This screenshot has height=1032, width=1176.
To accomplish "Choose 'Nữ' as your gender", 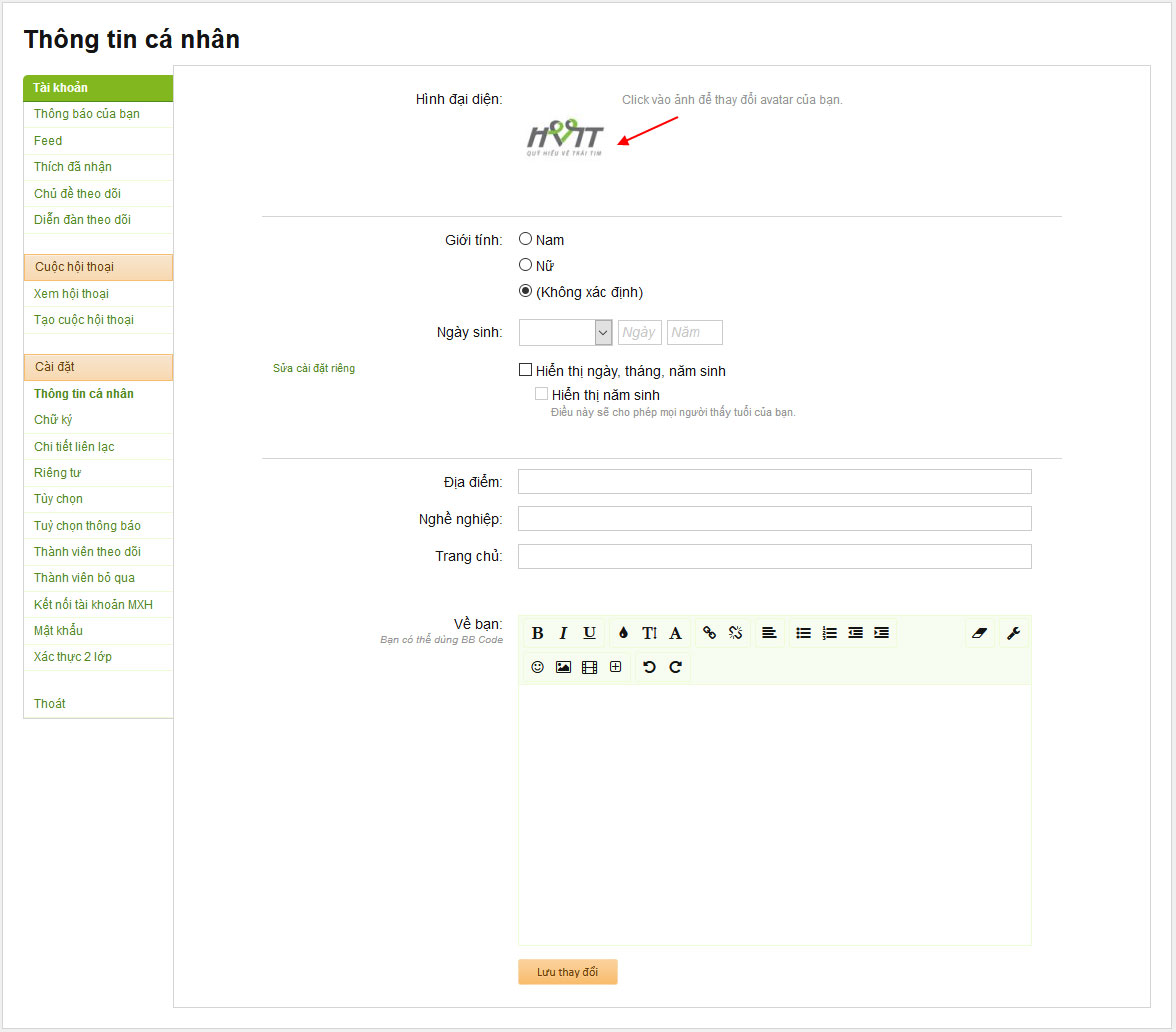I will 525,265.
